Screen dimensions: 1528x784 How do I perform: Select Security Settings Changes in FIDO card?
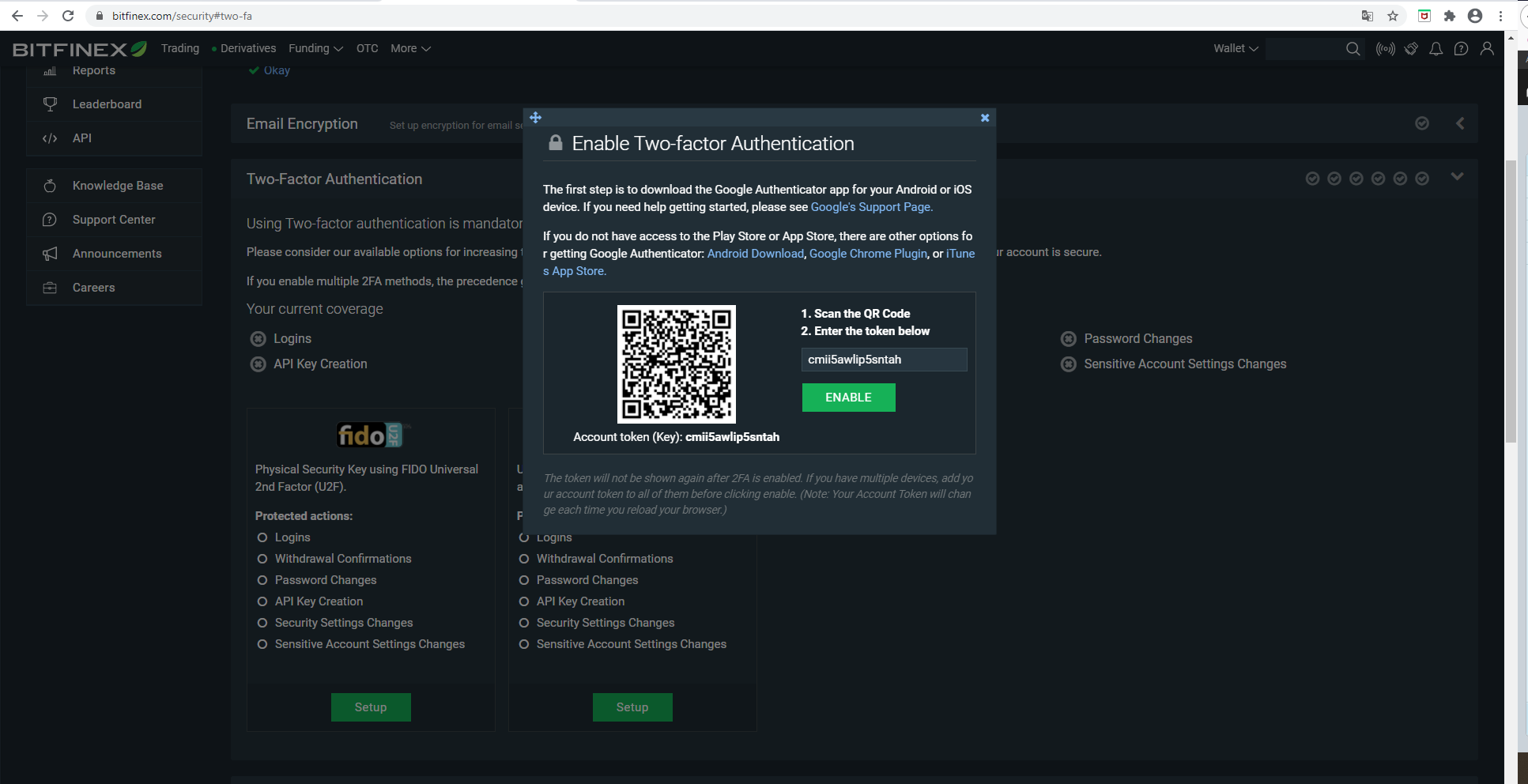262,623
